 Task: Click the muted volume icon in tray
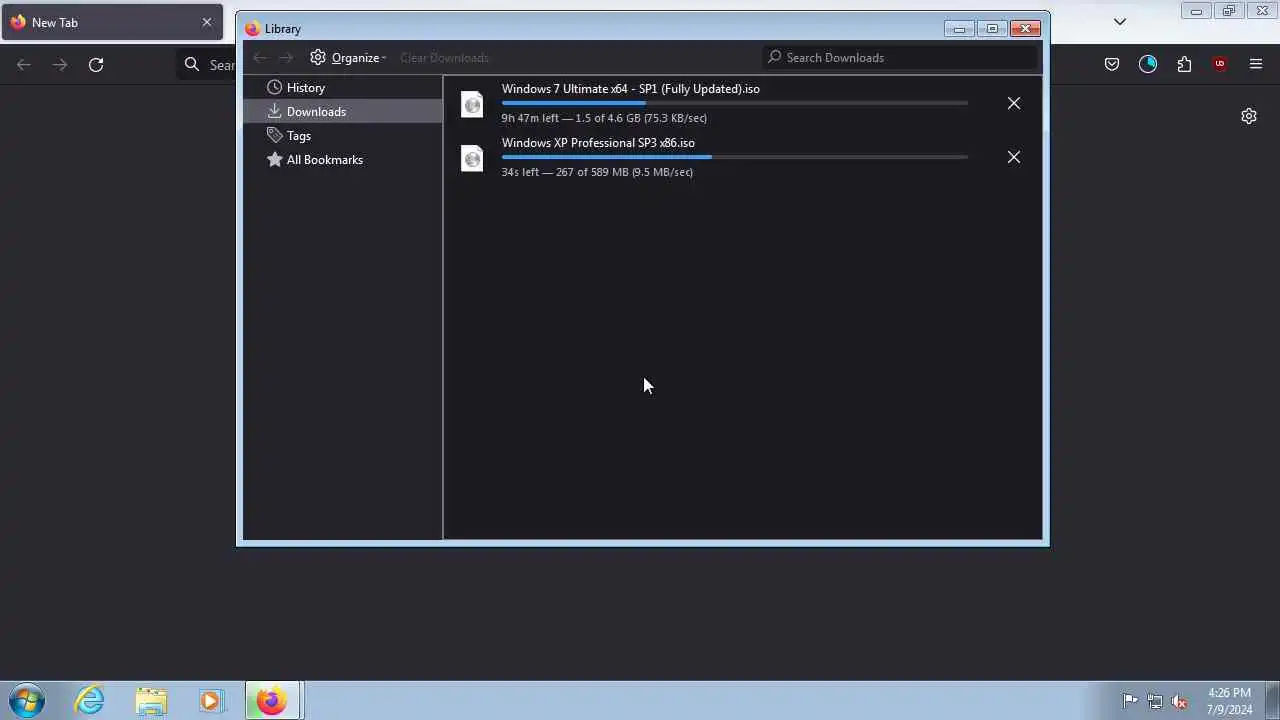[x=1180, y=701]
